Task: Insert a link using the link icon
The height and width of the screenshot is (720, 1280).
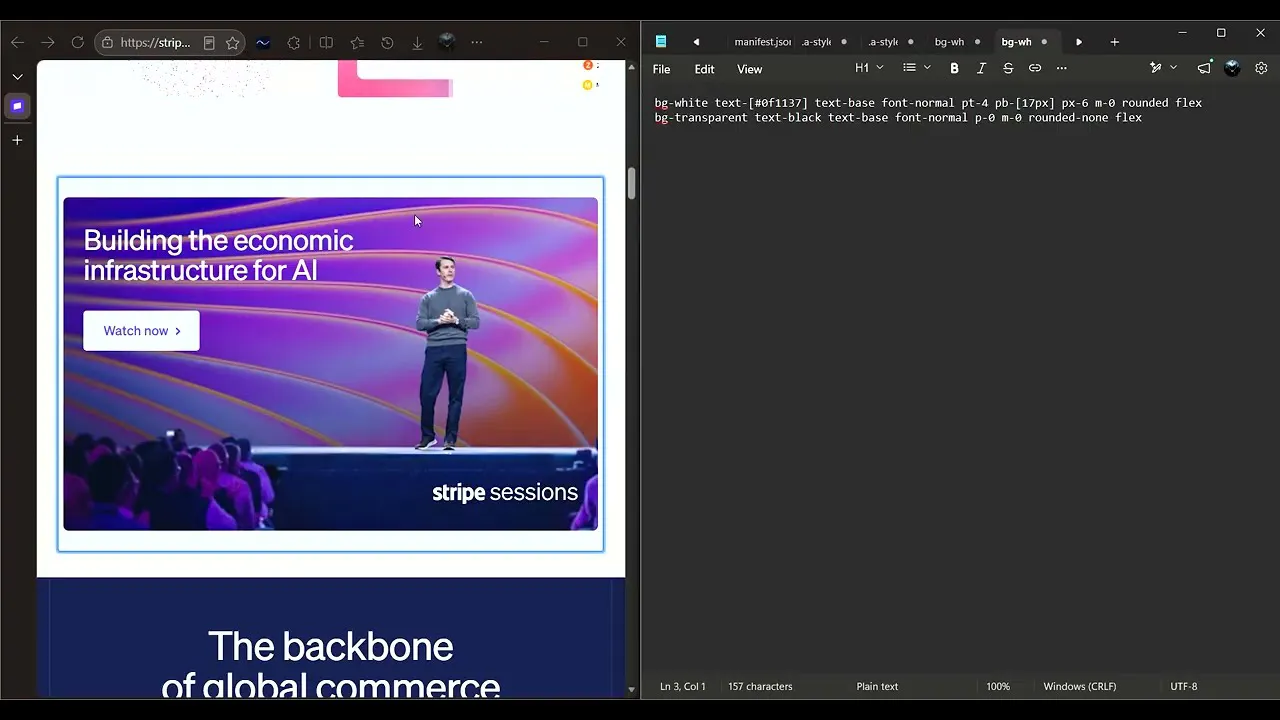Action: click(x=1035, y=68)
